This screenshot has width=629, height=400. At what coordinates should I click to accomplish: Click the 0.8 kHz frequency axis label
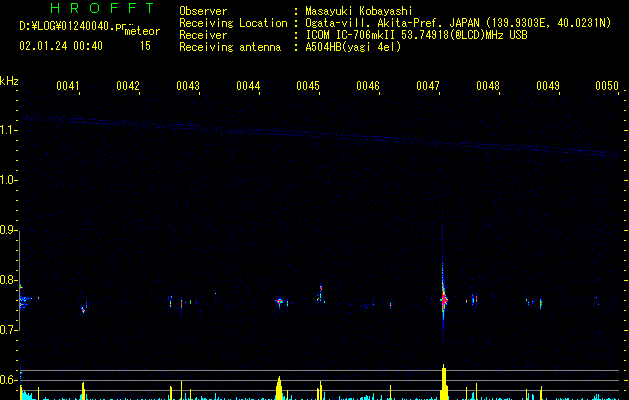[x=9, y=280]
